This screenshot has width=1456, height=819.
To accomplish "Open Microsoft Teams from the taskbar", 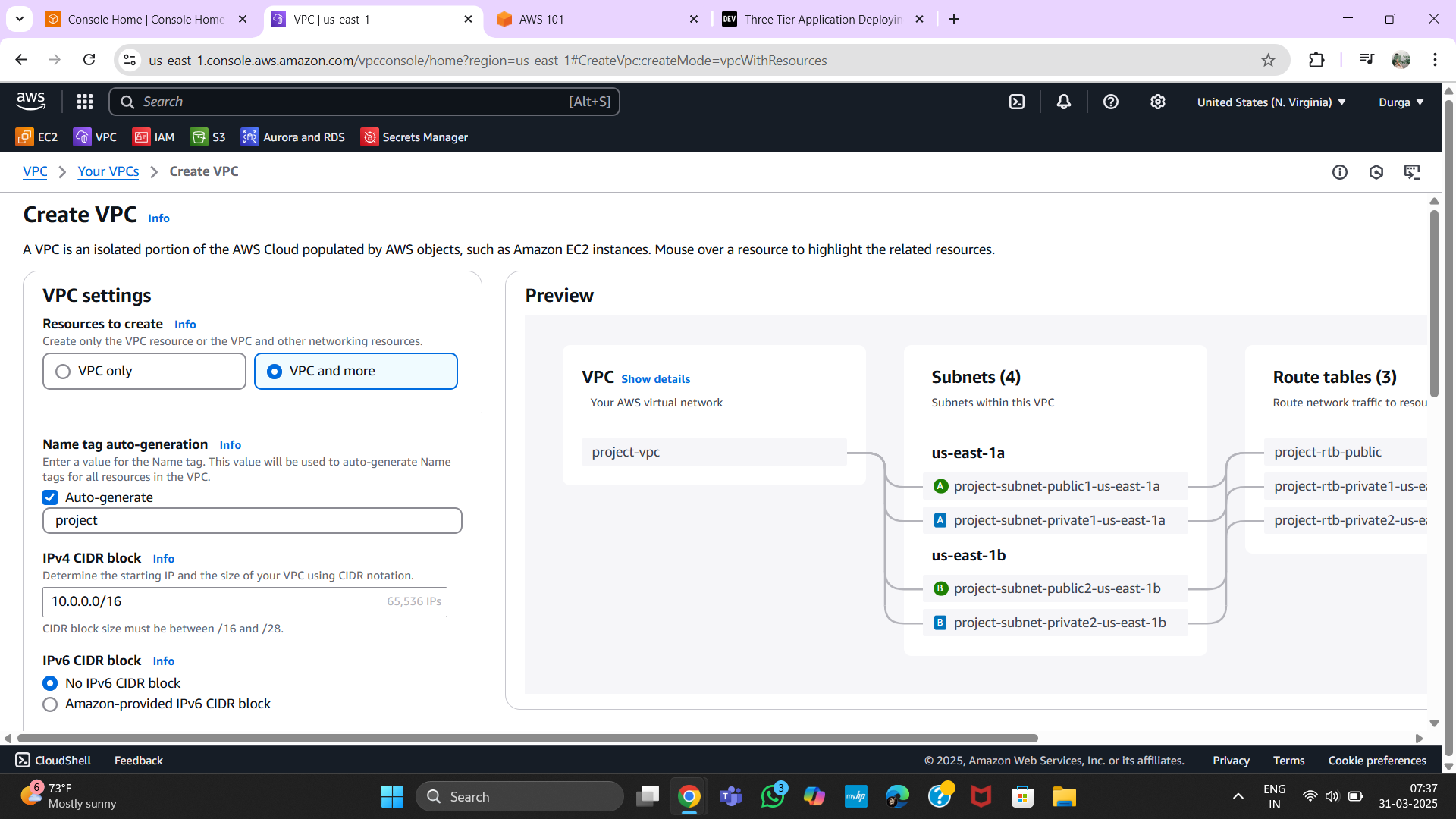I will tap(730, 796).
